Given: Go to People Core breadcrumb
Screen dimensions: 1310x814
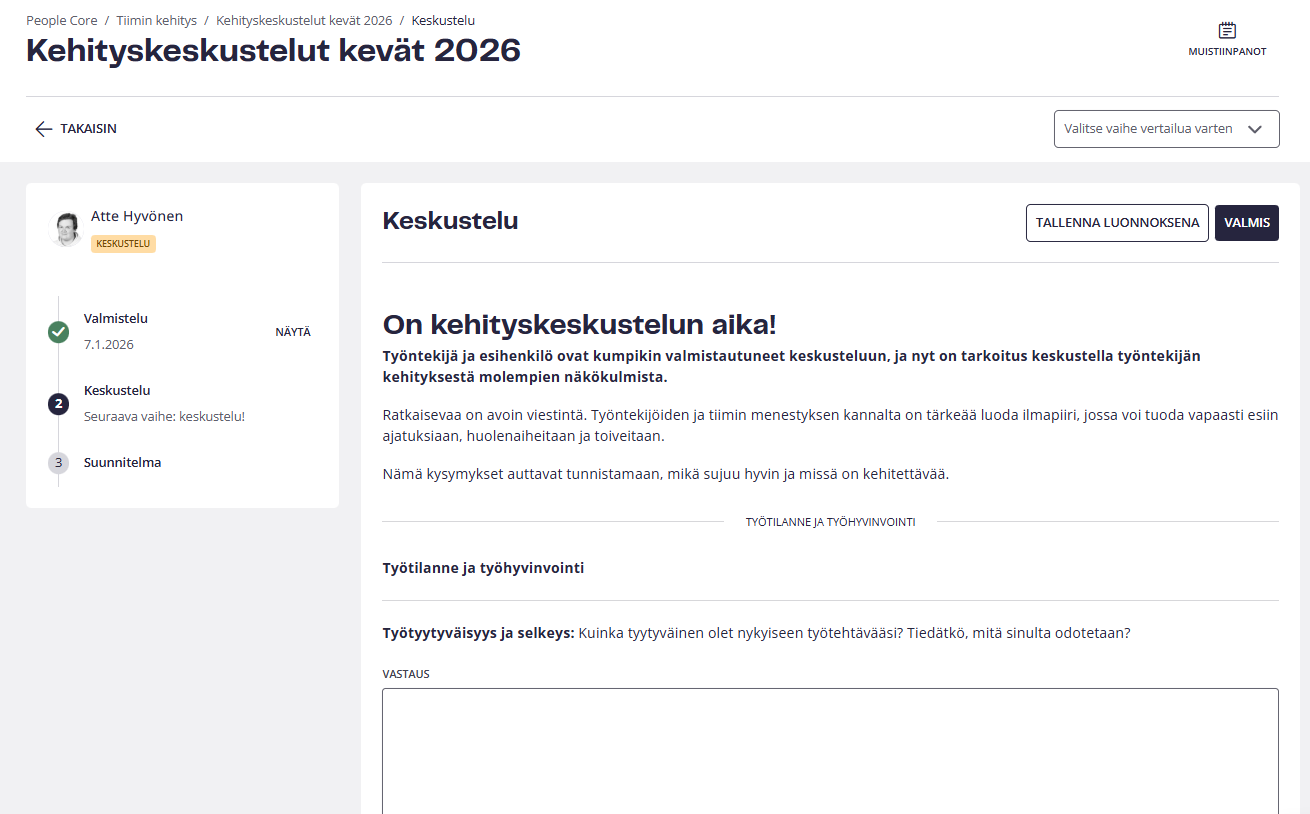Looking at the screenshot, I should (61, 20).
